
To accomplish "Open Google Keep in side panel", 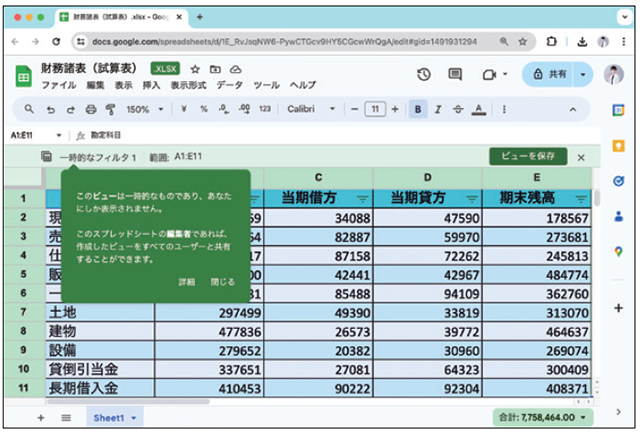I will [618, 146].
